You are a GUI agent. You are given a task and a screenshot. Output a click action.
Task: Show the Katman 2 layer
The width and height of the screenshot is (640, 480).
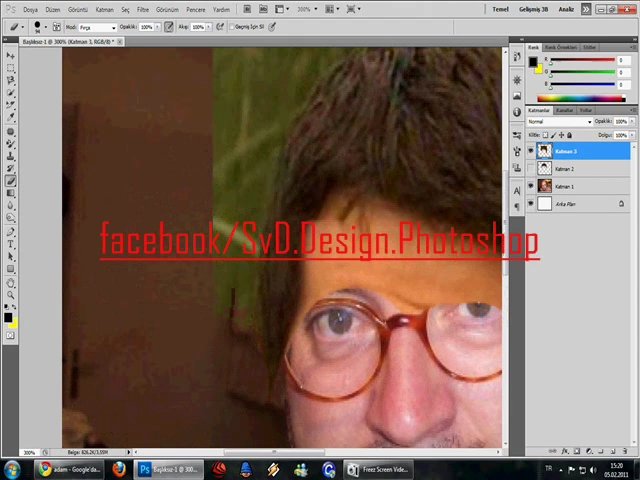(531, 168)
